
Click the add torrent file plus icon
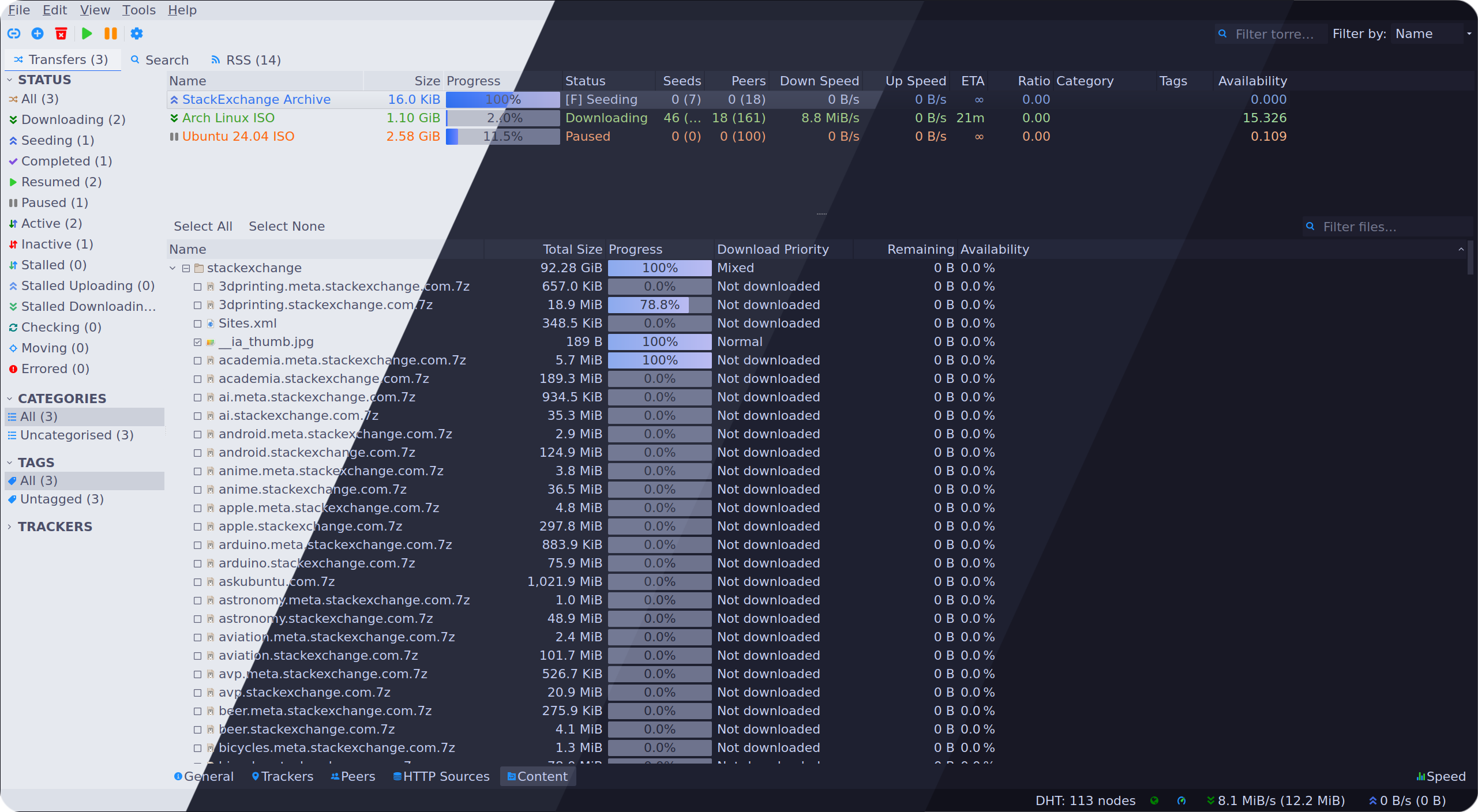pyautogui.click(x=37, y=33)
